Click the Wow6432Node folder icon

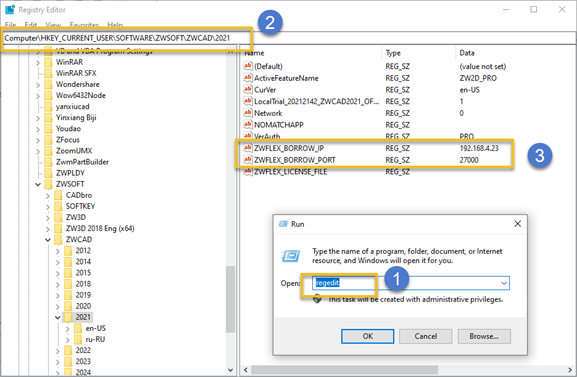(48, 95)
